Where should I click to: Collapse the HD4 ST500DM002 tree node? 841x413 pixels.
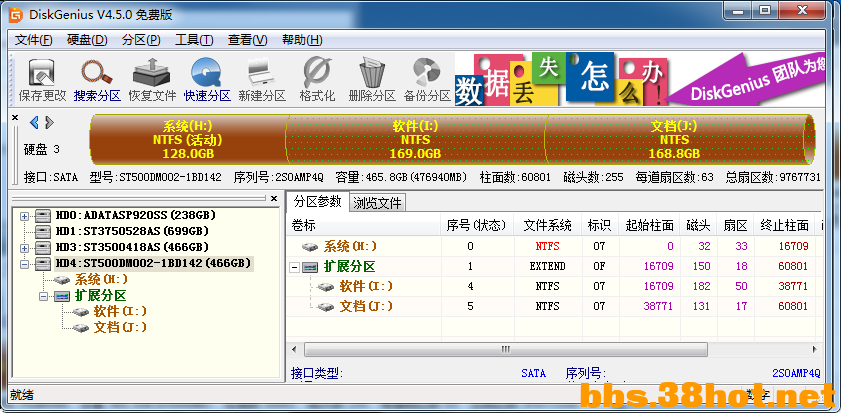tap(24, 264)
